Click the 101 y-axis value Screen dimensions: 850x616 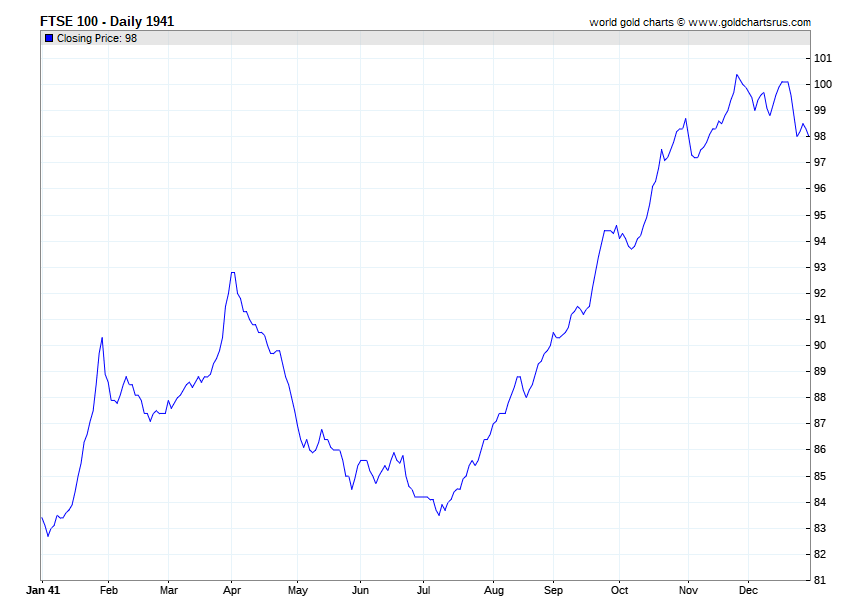[x=822, y=58]
